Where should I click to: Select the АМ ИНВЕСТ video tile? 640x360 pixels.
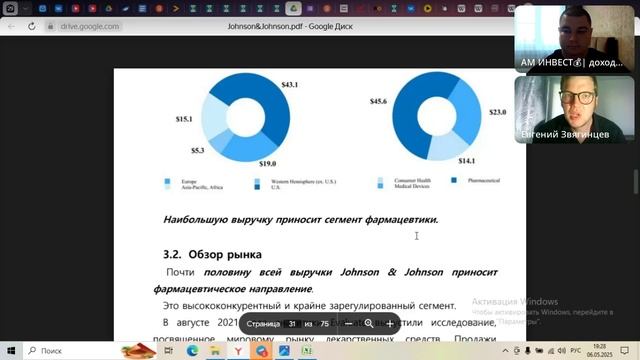[x=575, y=39]
